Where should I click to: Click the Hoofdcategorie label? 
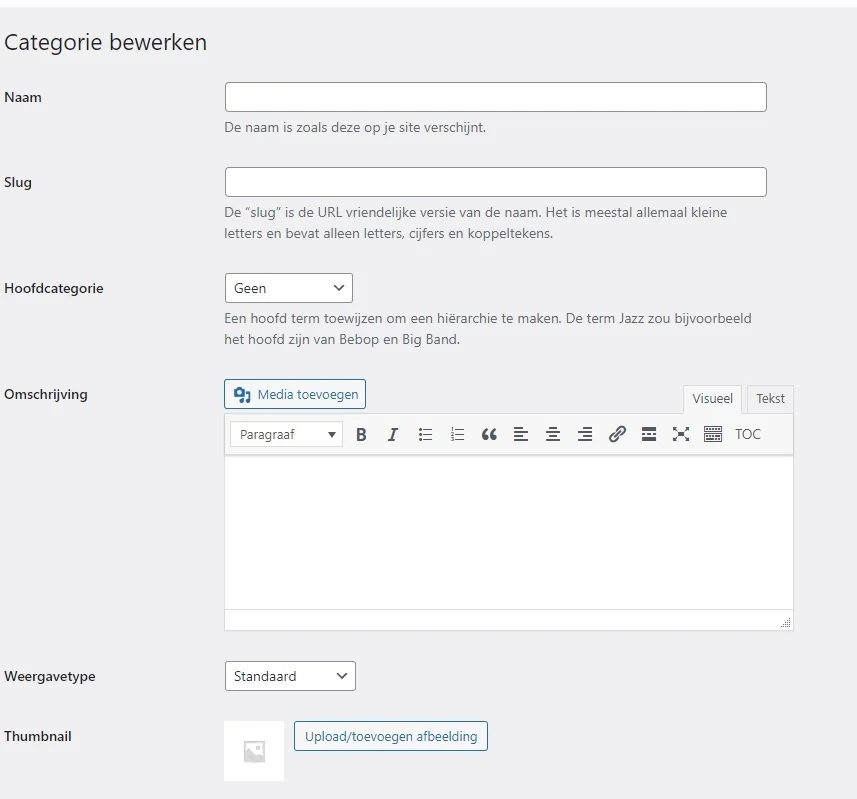pyautogui.click(x=54, y=289)
